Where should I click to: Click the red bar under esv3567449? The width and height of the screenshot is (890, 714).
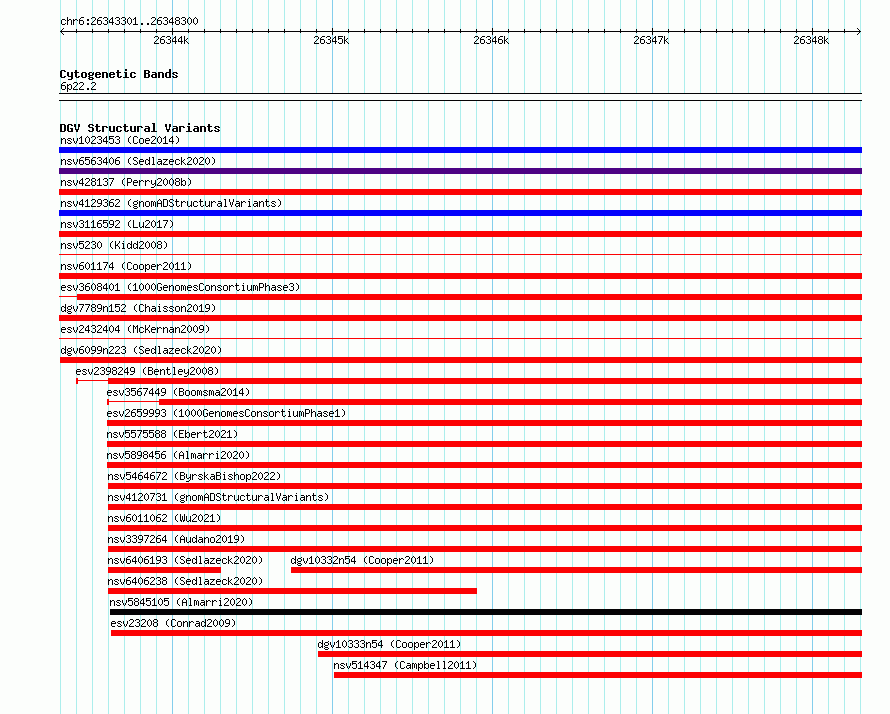(510, 402)
